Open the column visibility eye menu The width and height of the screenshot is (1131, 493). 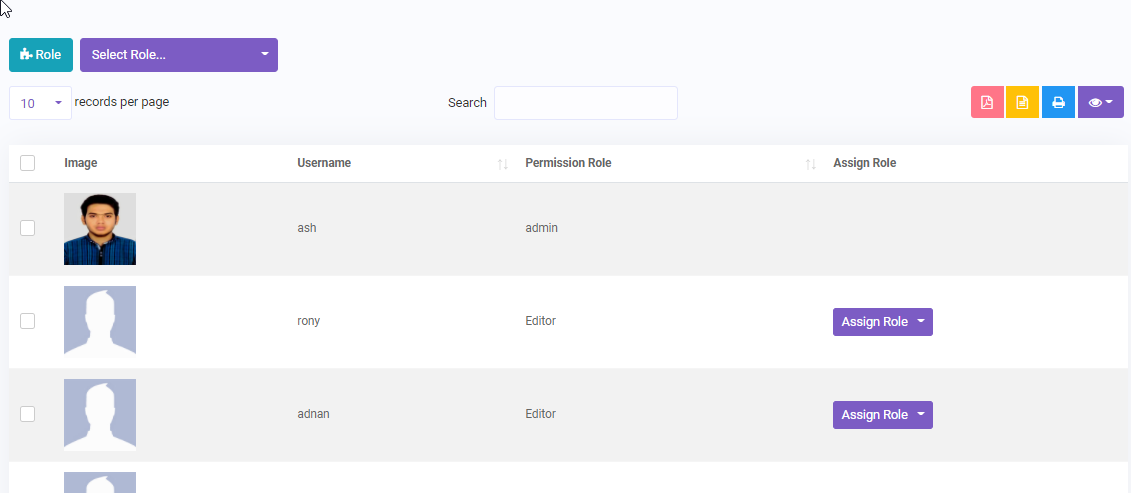(1100, 103)
